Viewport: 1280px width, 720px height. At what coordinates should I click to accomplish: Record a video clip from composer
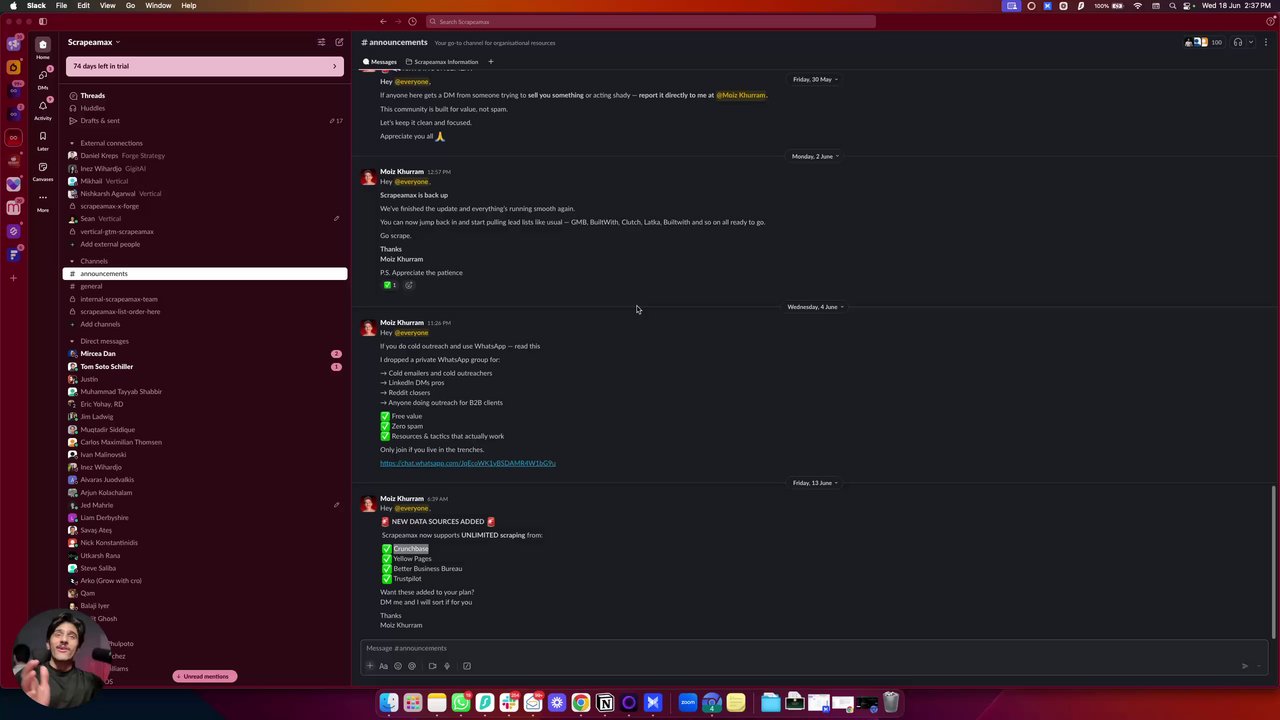pos(432,666)
